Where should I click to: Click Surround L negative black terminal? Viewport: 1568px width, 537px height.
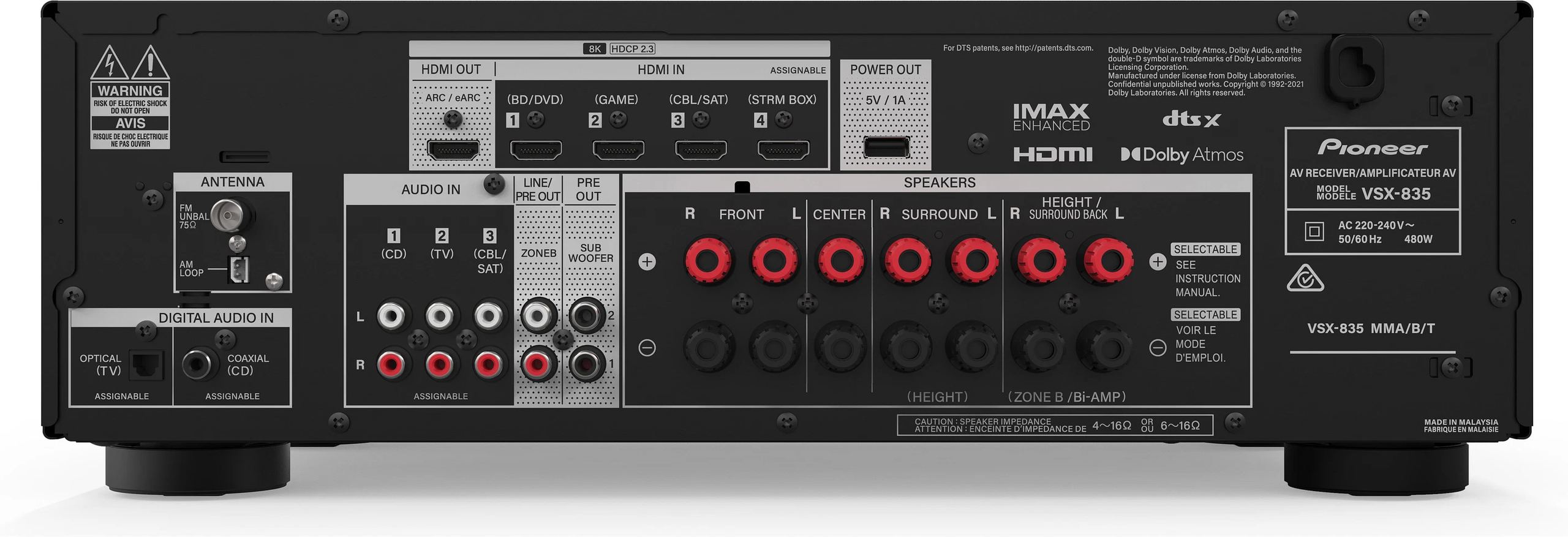point(973,348)
